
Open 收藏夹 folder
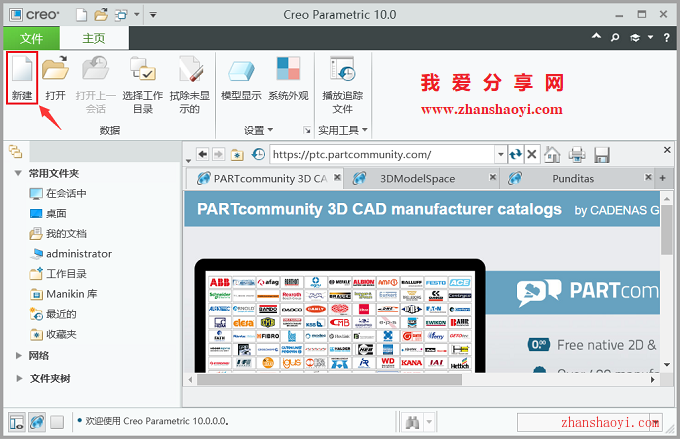point(53,334)
